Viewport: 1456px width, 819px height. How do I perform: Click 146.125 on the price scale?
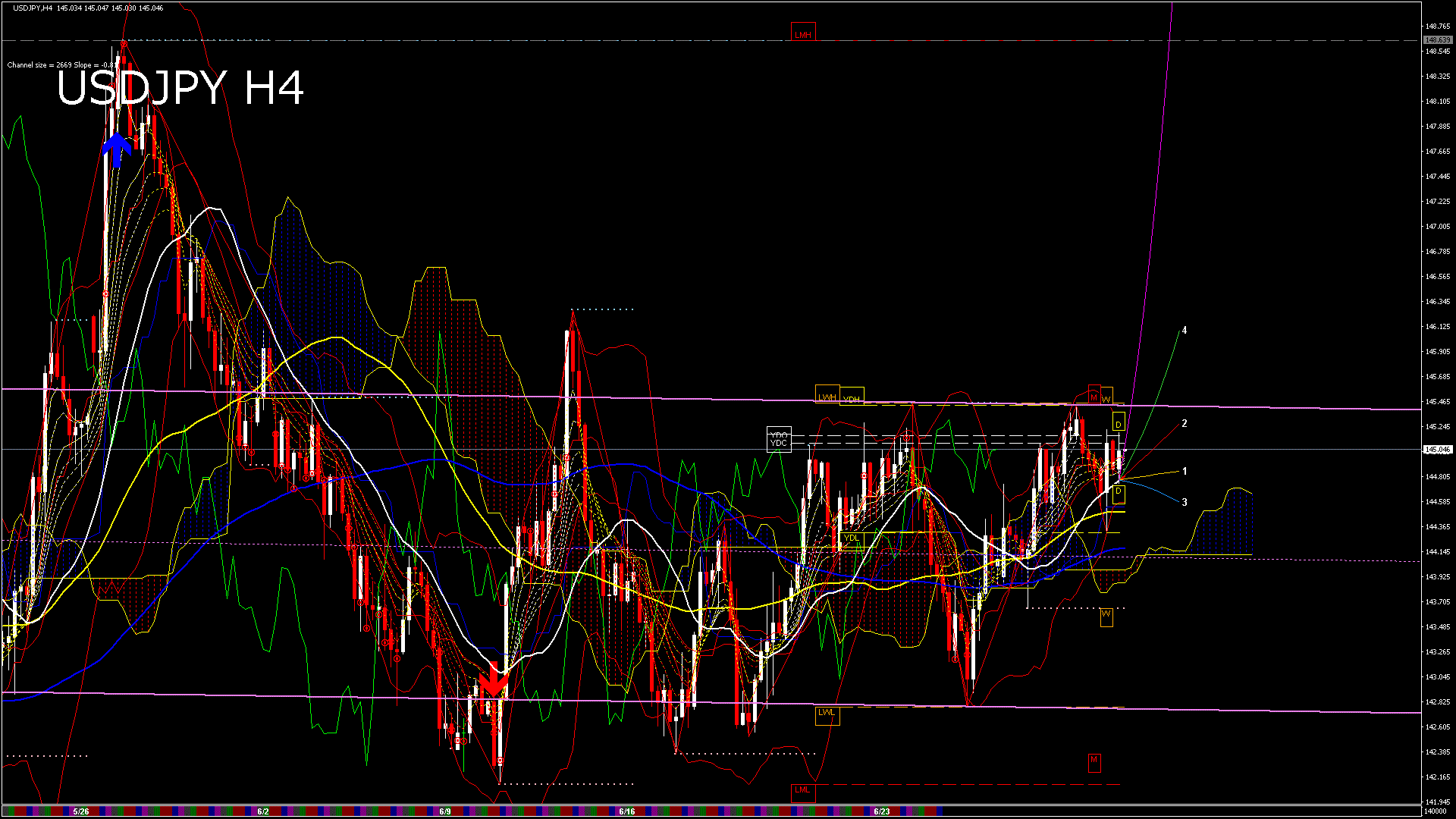point(1438,327)
